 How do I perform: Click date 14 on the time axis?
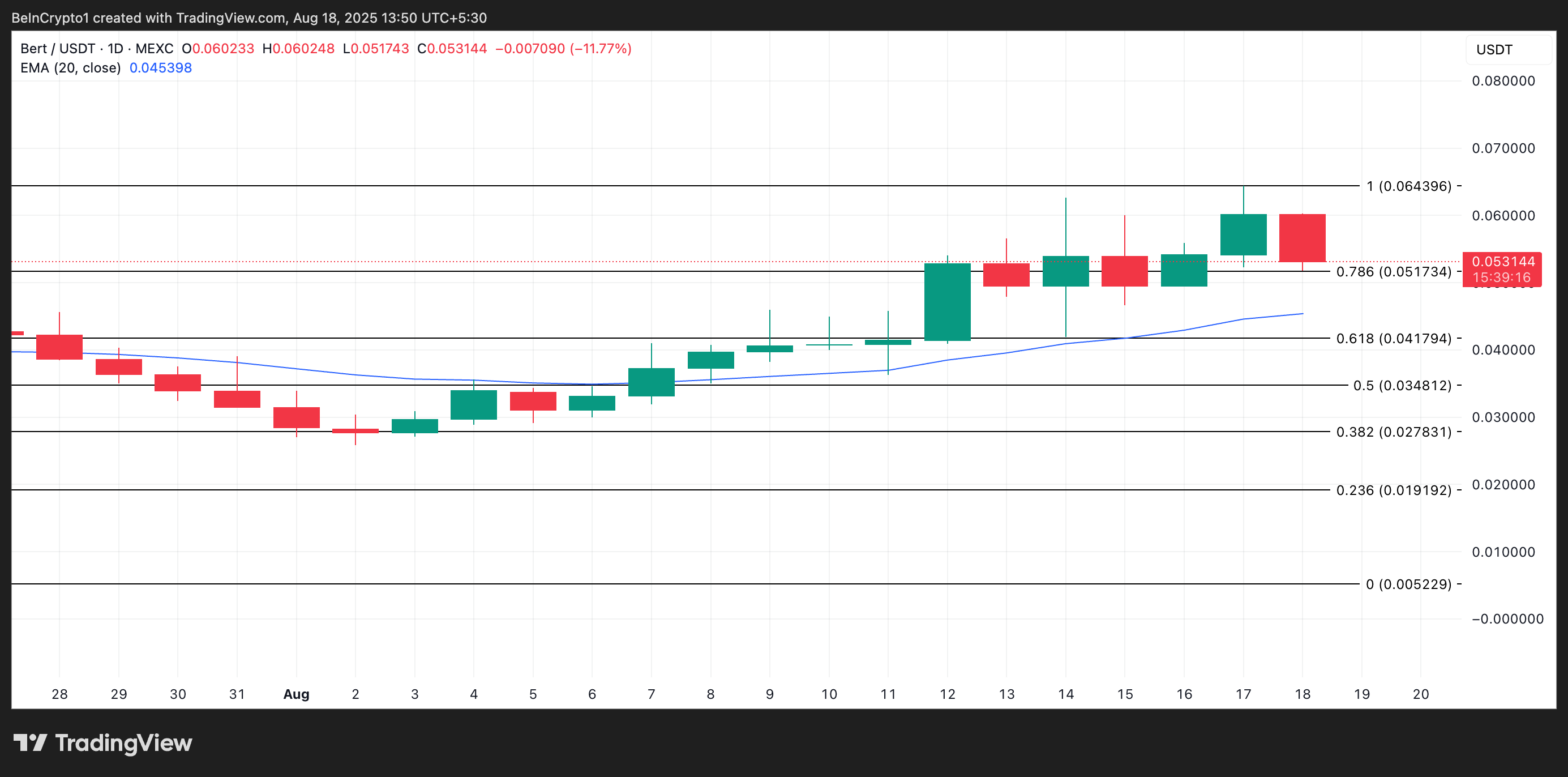(x=1066, y=694)
